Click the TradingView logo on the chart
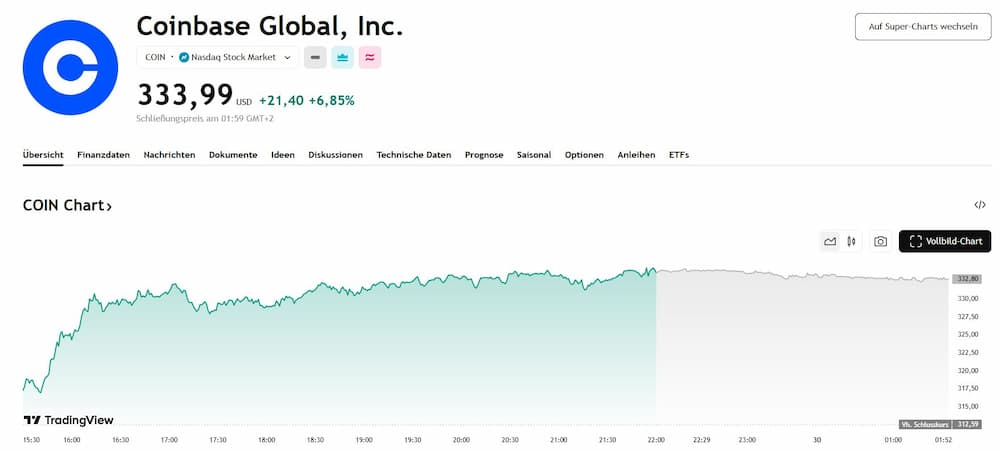Screen dimensions: 1000x452 point(68,420)
